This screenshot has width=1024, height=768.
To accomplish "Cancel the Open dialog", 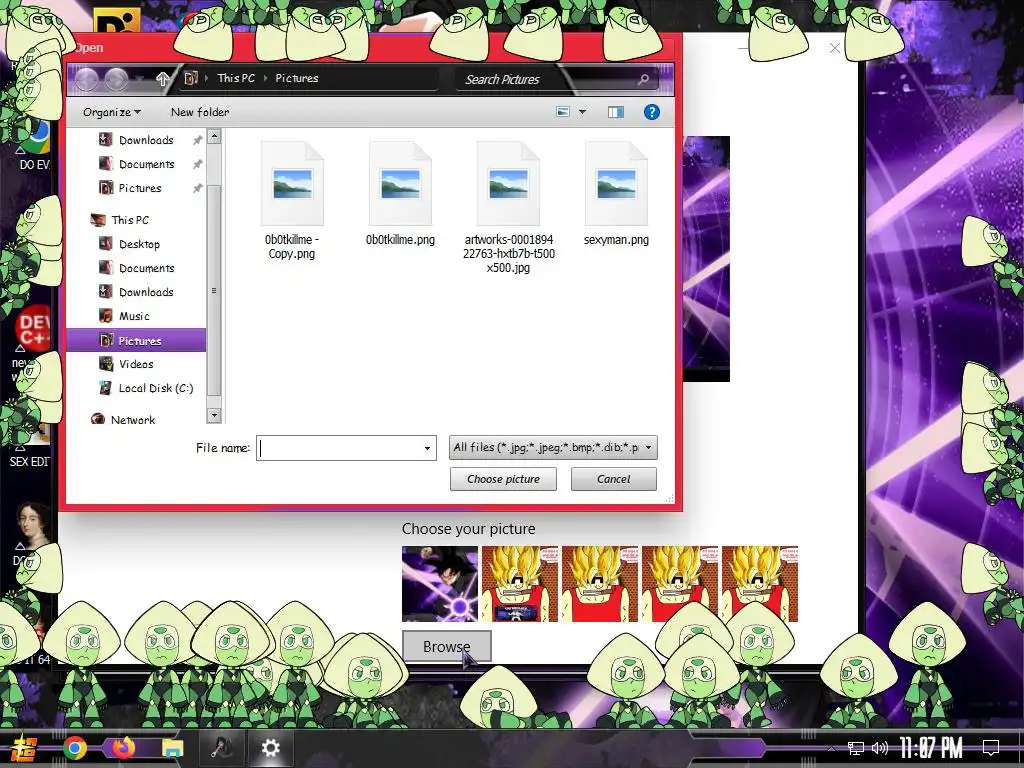I will point(613,479).
